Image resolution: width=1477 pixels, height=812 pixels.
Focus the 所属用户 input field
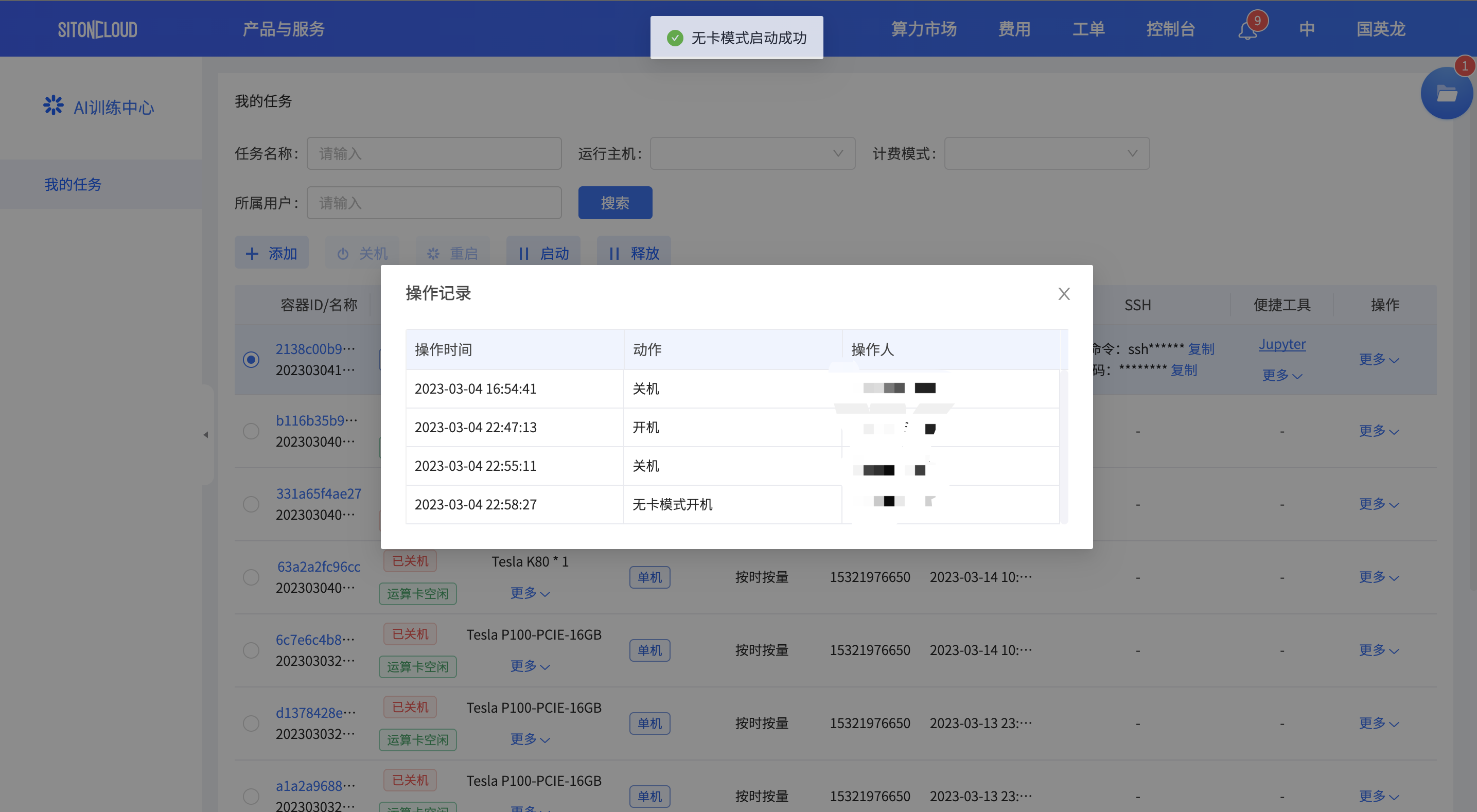(x=434, y=202)
